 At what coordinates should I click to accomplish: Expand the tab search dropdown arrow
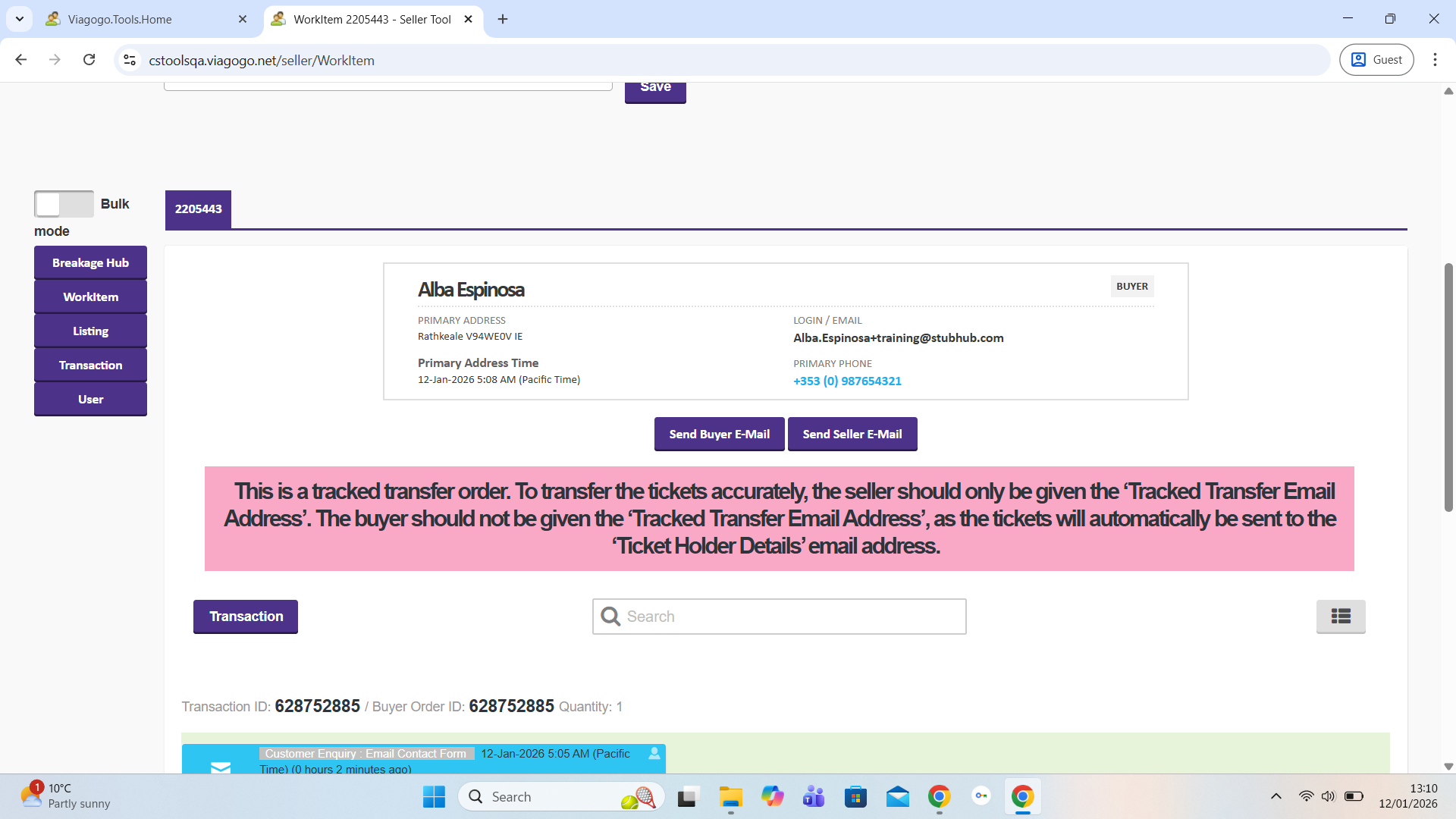pos(20,19)
